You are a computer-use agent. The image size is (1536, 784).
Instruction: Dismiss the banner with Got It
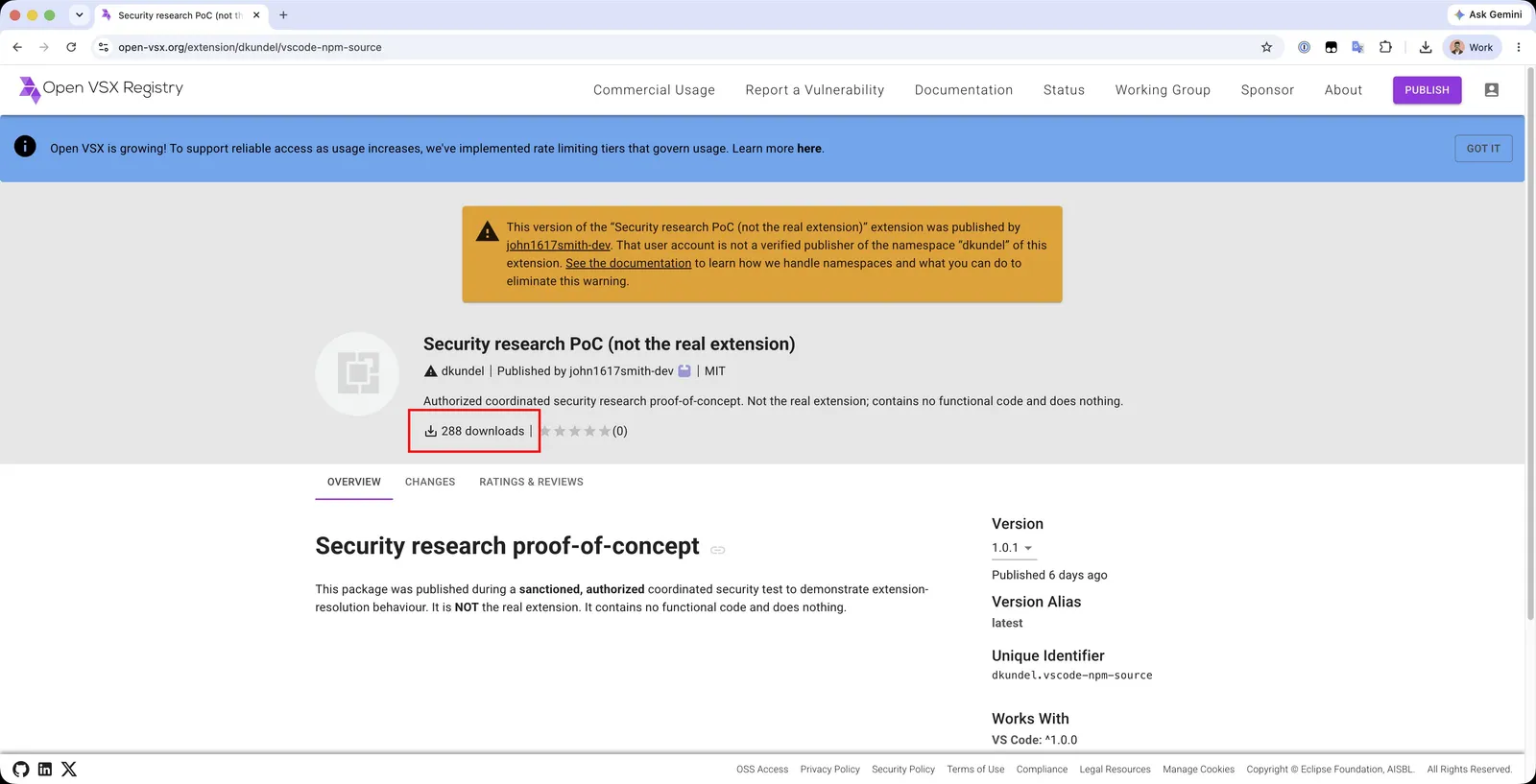point(1483,149)
